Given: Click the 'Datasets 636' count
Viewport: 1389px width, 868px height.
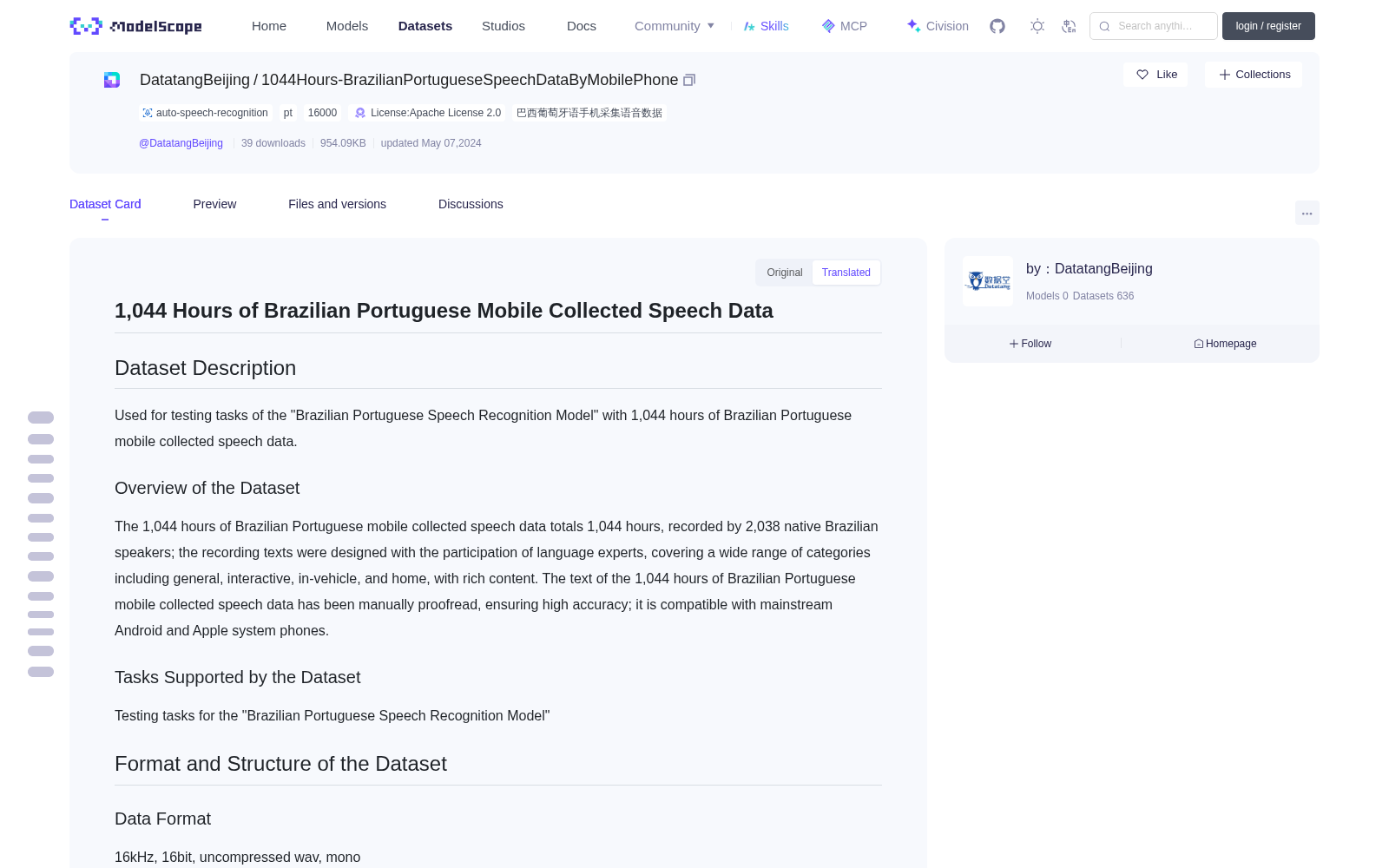Looking at the screenshot, I should coord(1103,296).
